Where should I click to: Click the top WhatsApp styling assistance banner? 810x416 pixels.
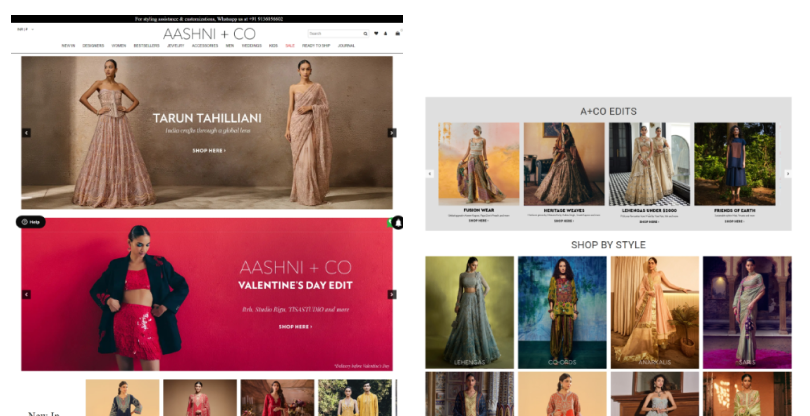[207, 19]
